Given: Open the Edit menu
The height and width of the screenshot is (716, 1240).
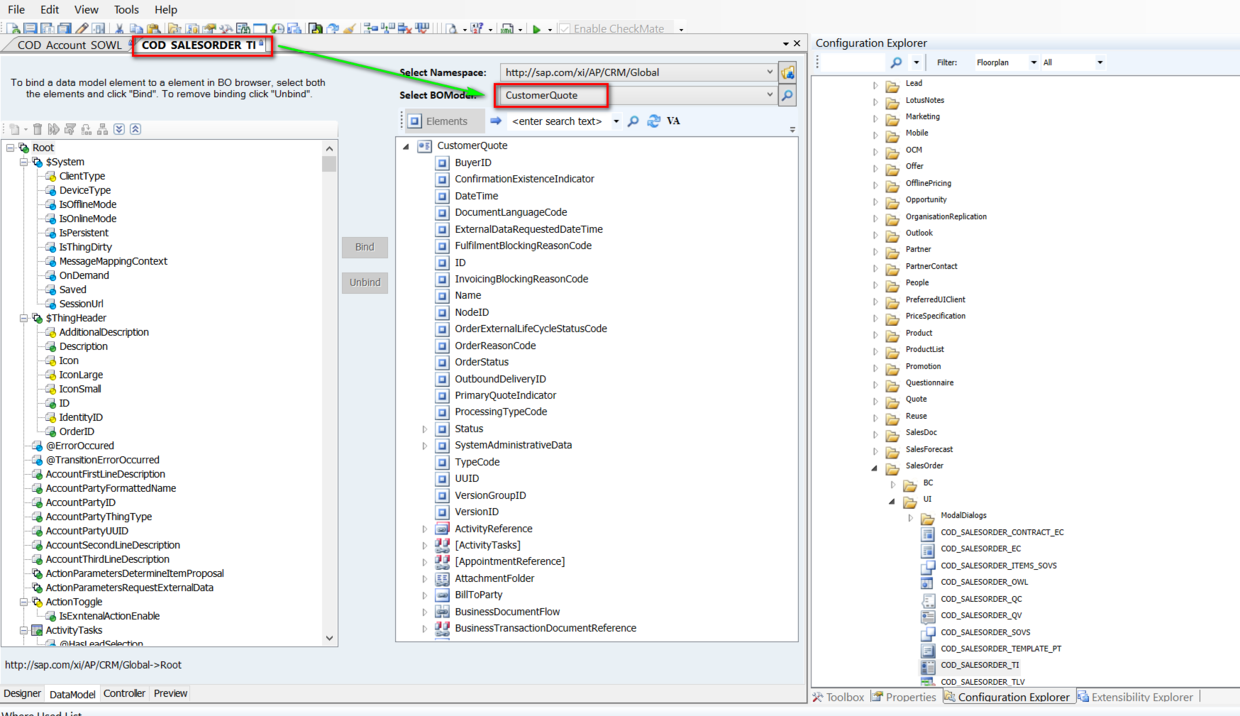Looking at the screenshot, I should [50, 9].
